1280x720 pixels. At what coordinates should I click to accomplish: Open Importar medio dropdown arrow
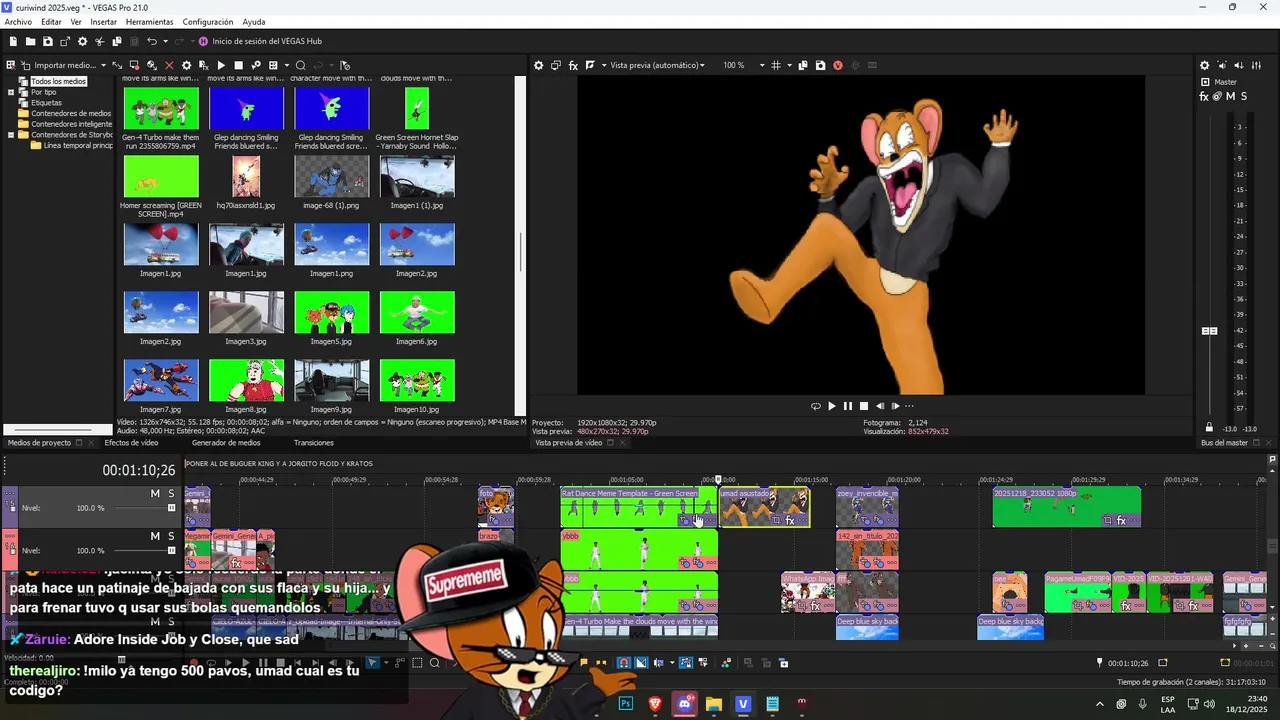[102, 65]
